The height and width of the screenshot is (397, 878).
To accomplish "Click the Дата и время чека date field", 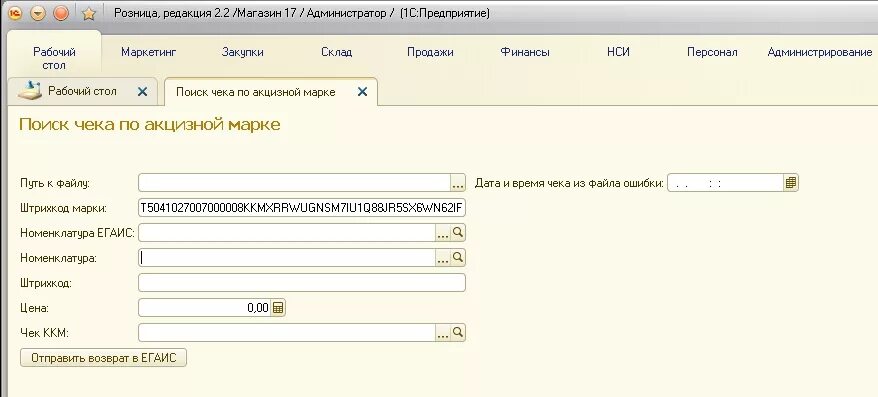I will point(725,183).
